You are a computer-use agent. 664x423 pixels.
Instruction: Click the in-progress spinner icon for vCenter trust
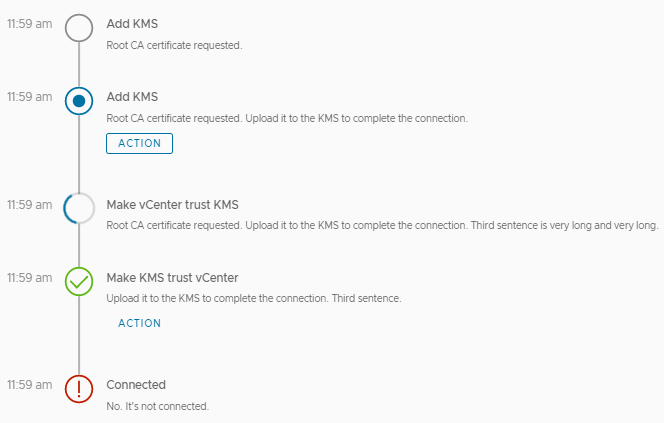(79, 208)
